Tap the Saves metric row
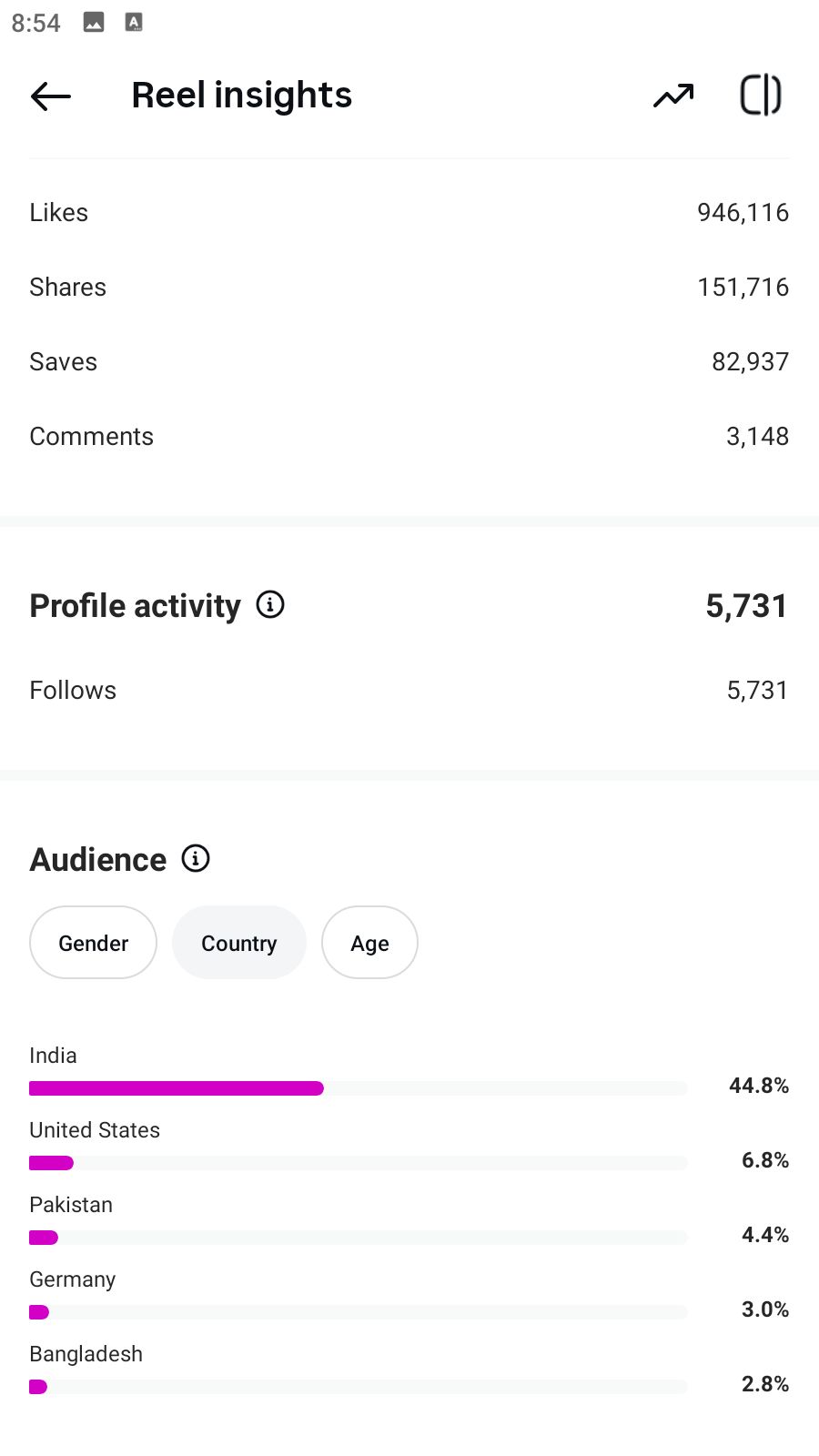Screen dimensions: 819x1456 [409, 361]
